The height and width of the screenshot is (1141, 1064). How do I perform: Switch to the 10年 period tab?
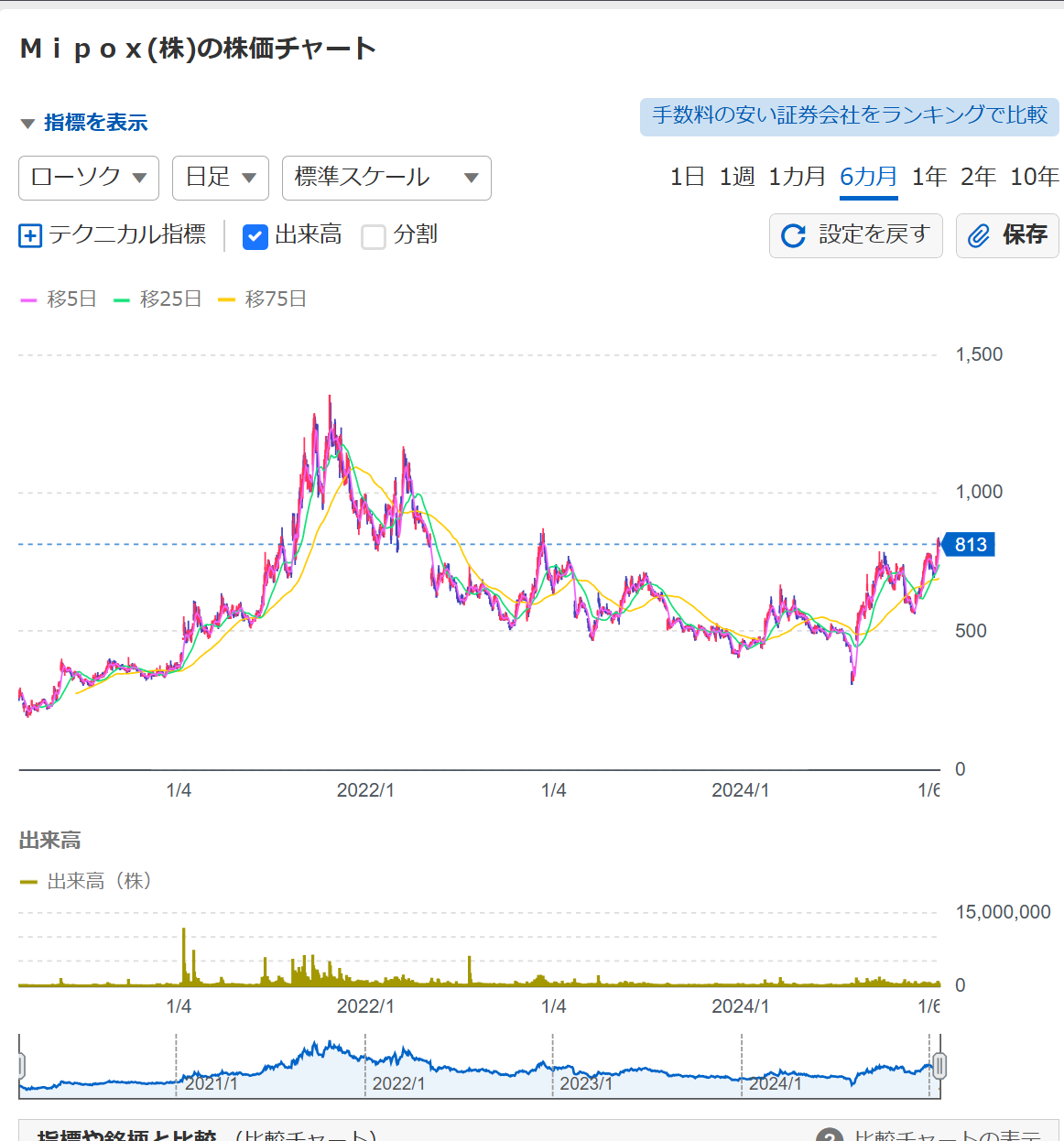(x=1034, y=177)
